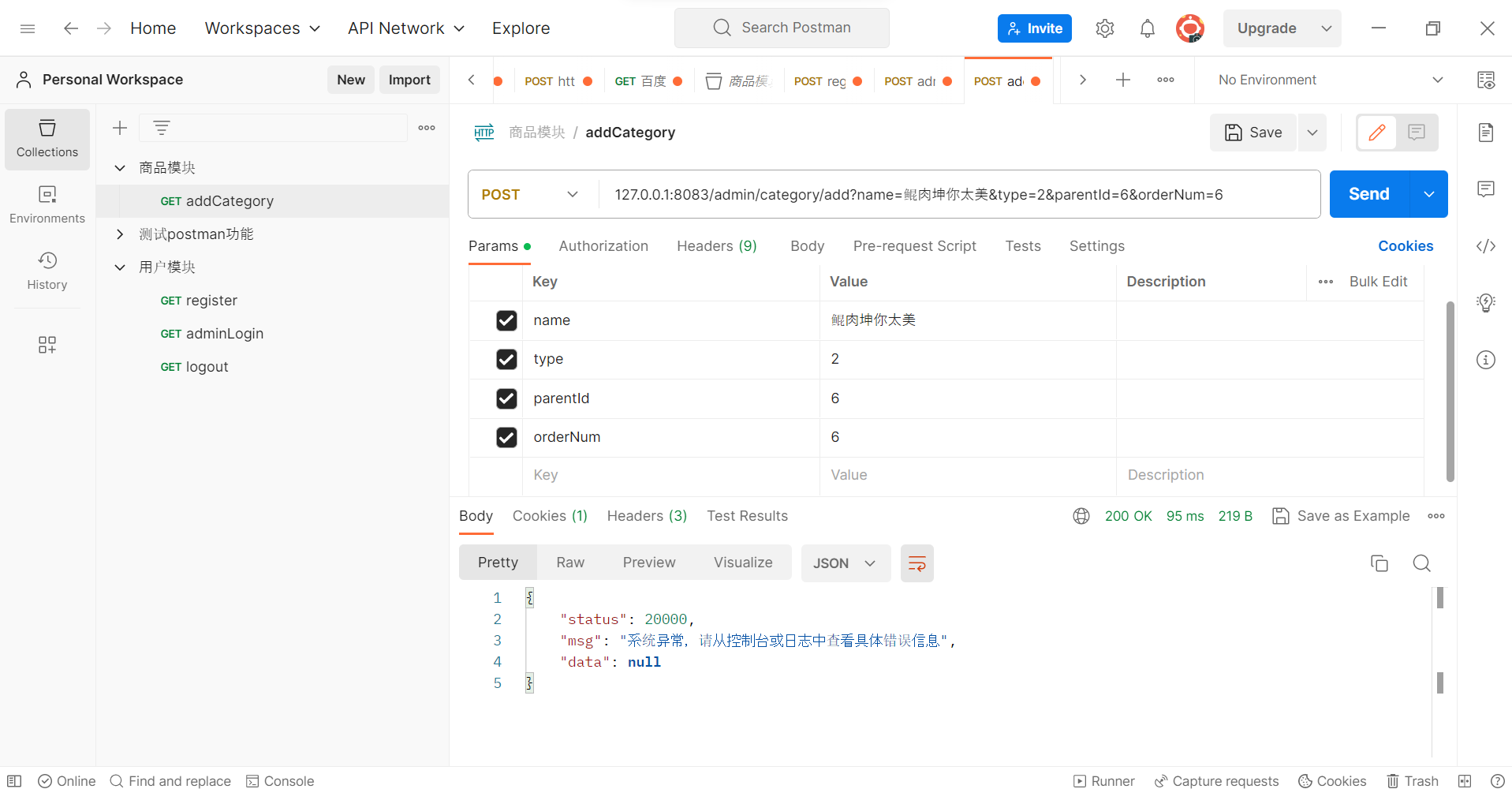Image resolution: width=1512 pixels, height=789 pixels.
Task: Switch to the Authorization tab
Action: tap(603, 246)
